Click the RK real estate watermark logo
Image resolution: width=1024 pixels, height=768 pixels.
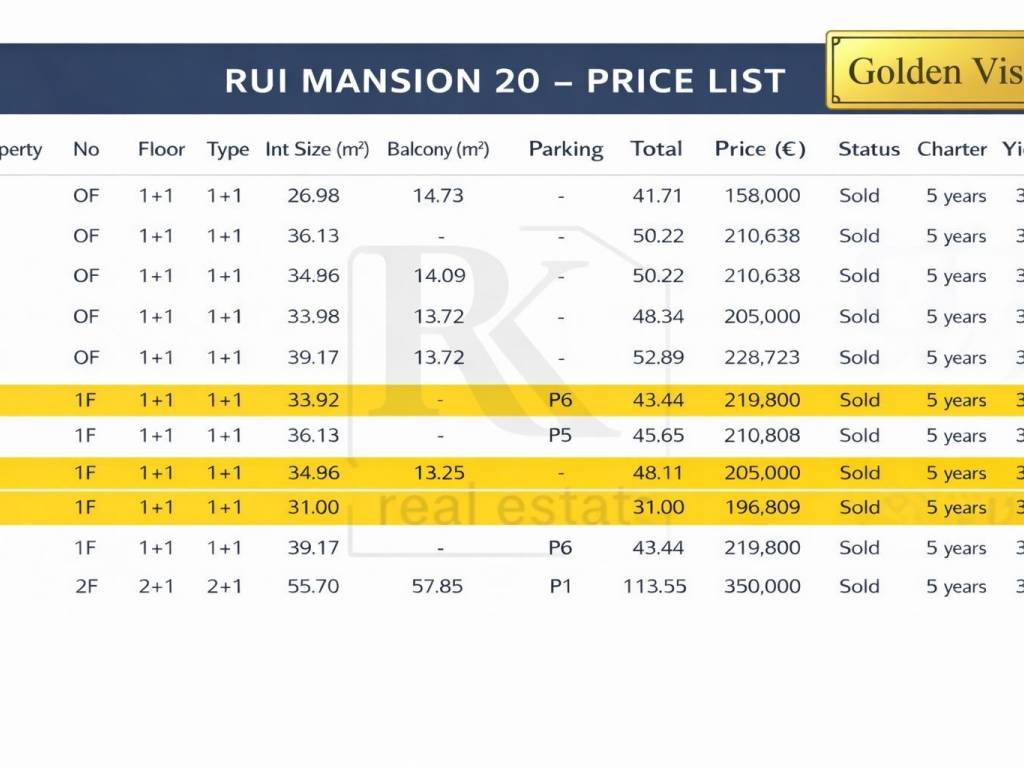click(500, 390)
